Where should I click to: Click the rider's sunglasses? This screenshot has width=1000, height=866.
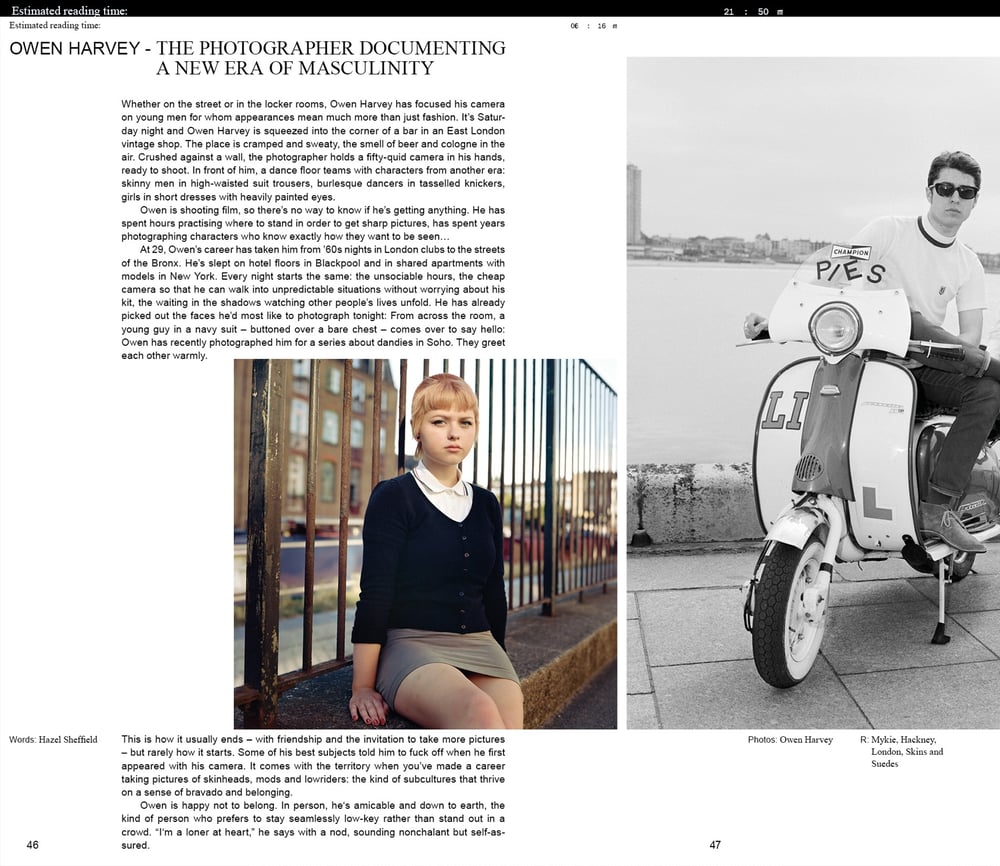tap(953, 190)
